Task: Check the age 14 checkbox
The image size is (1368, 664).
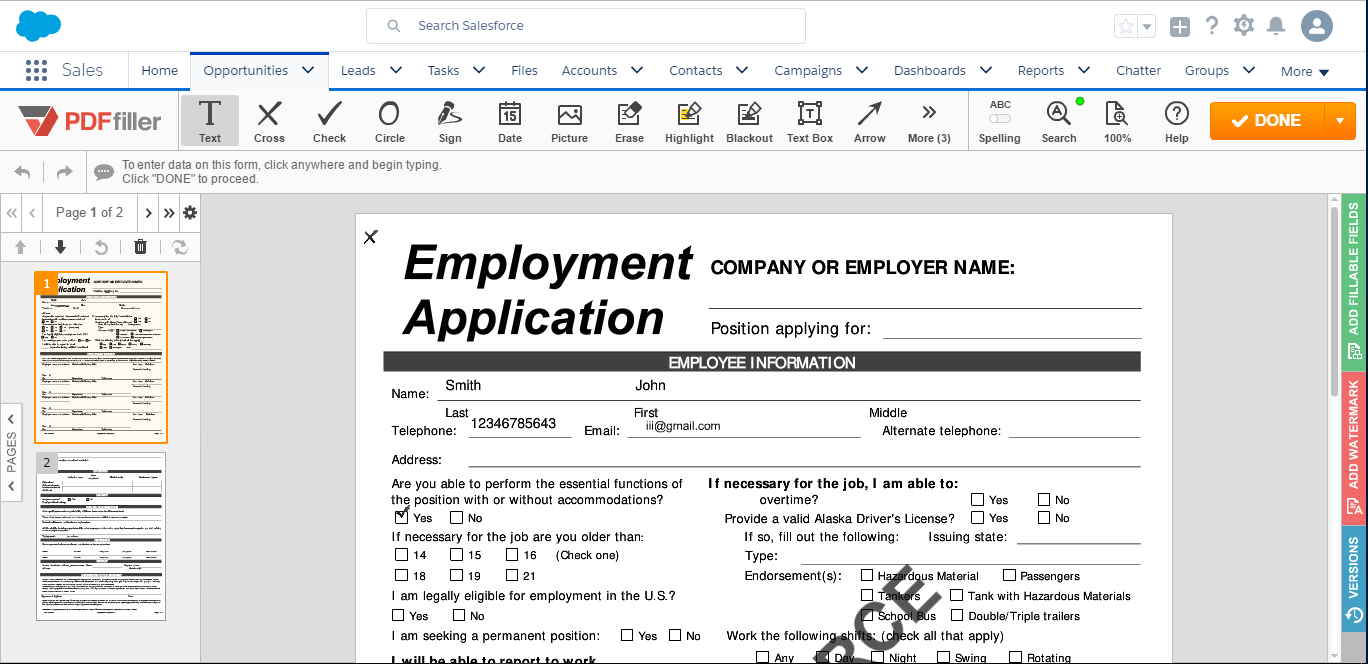Action: [401, 555]
